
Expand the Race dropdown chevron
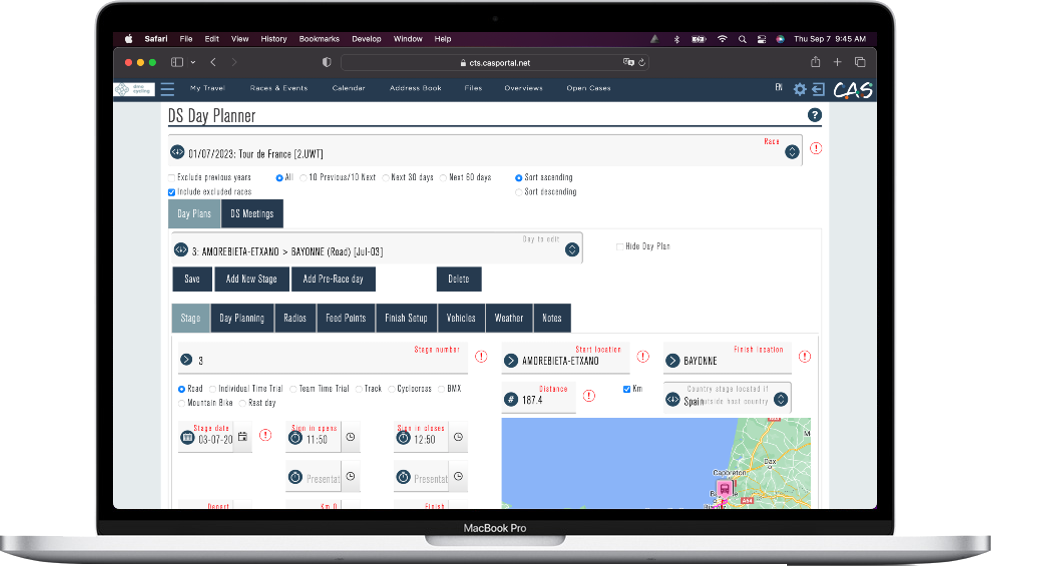tap(792, 152)
